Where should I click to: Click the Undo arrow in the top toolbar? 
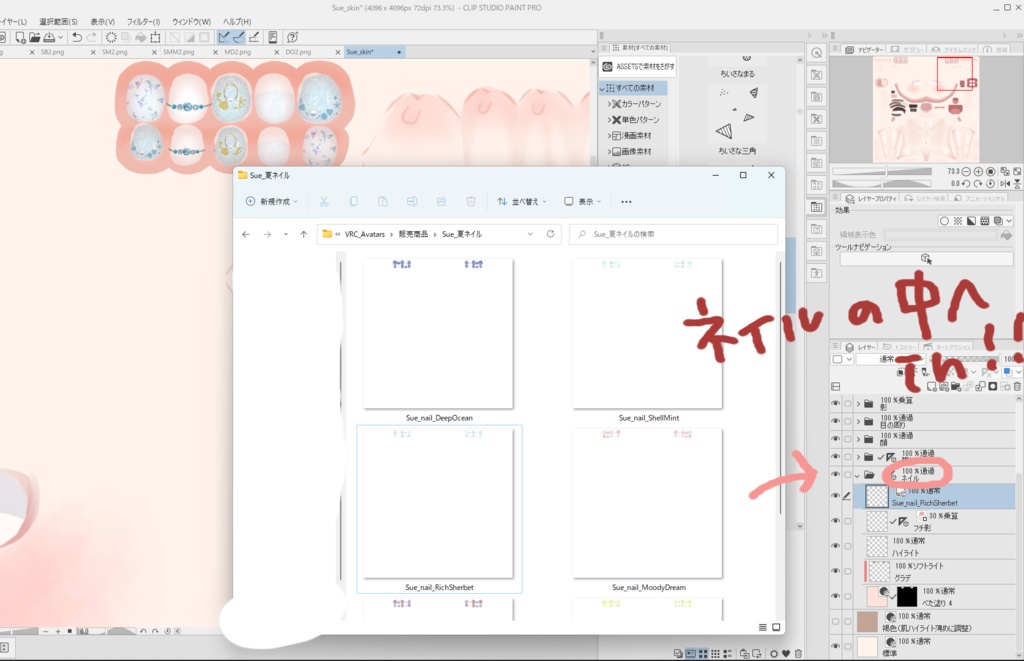click(x=77, y=37)
